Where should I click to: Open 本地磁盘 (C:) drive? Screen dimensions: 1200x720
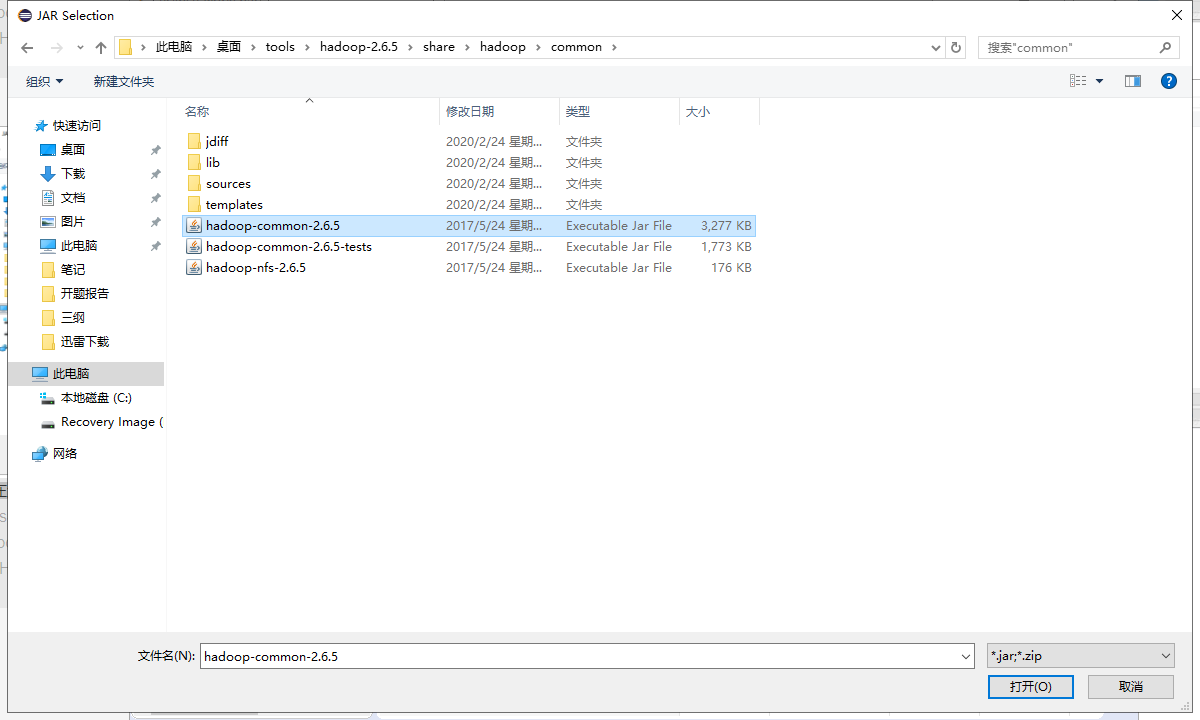[x=96, y=397]
